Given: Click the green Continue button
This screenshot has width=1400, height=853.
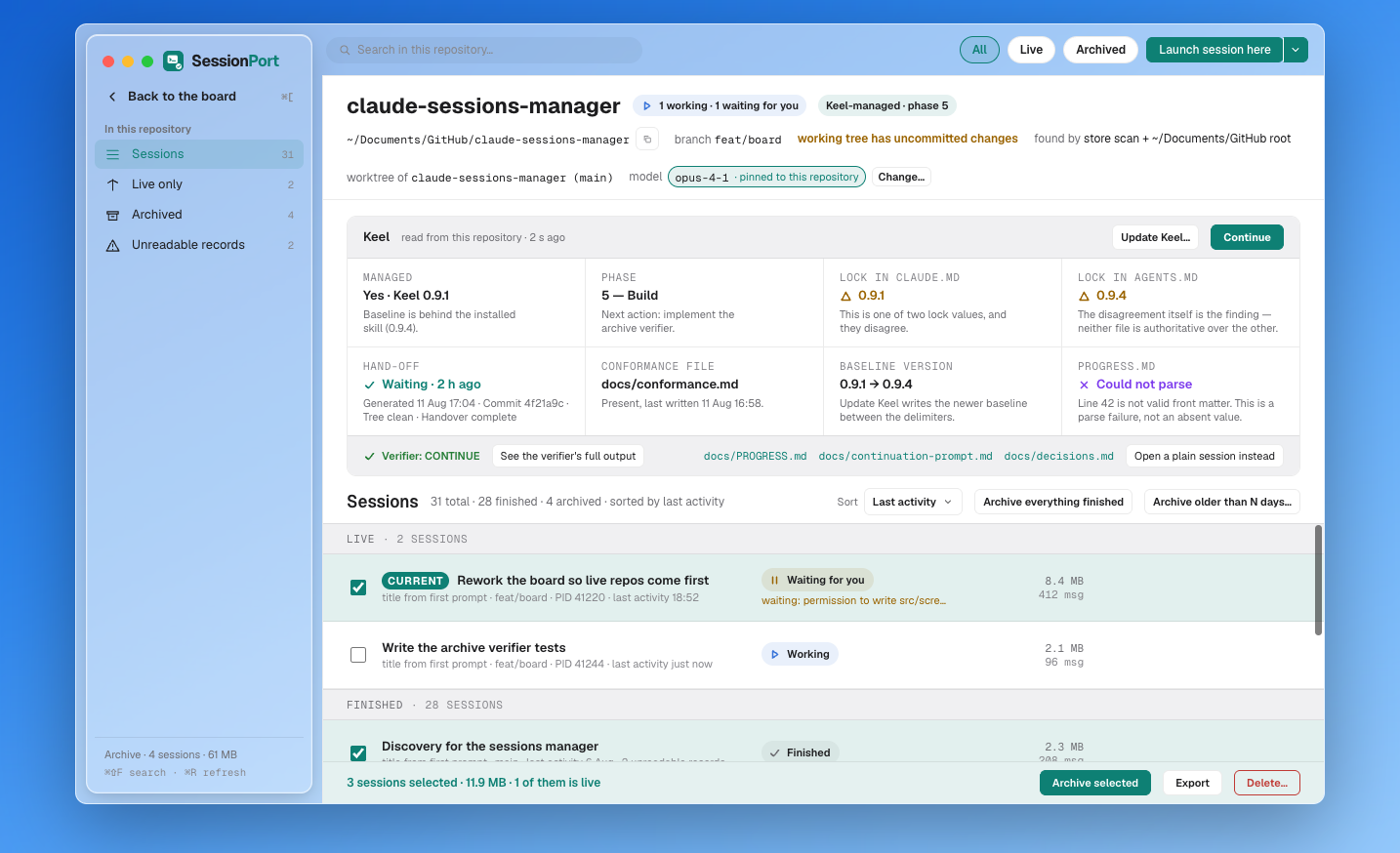Looking at the screenshot, I should click(x=1247, y=237).
